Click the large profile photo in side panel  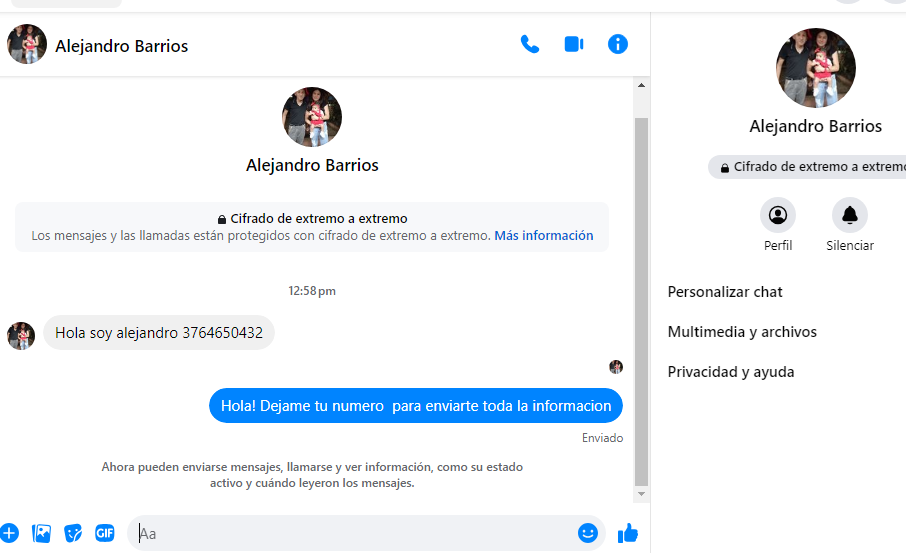[x=815, y=68]
